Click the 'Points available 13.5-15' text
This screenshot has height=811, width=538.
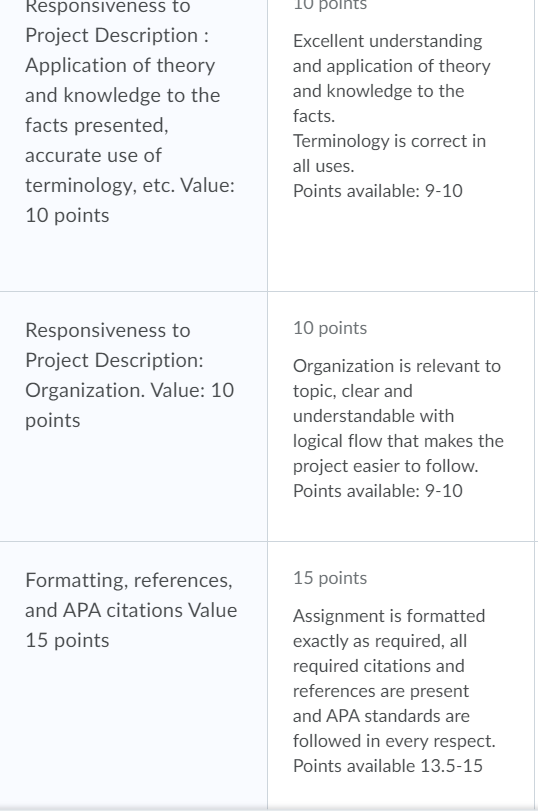click(x=387, y=766)
